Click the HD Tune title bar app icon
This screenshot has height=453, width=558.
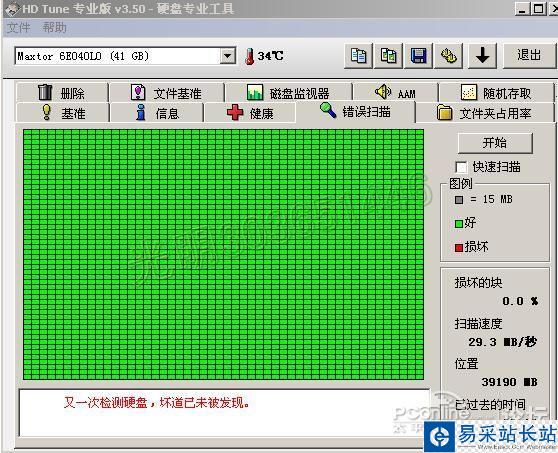coord(12,9)
